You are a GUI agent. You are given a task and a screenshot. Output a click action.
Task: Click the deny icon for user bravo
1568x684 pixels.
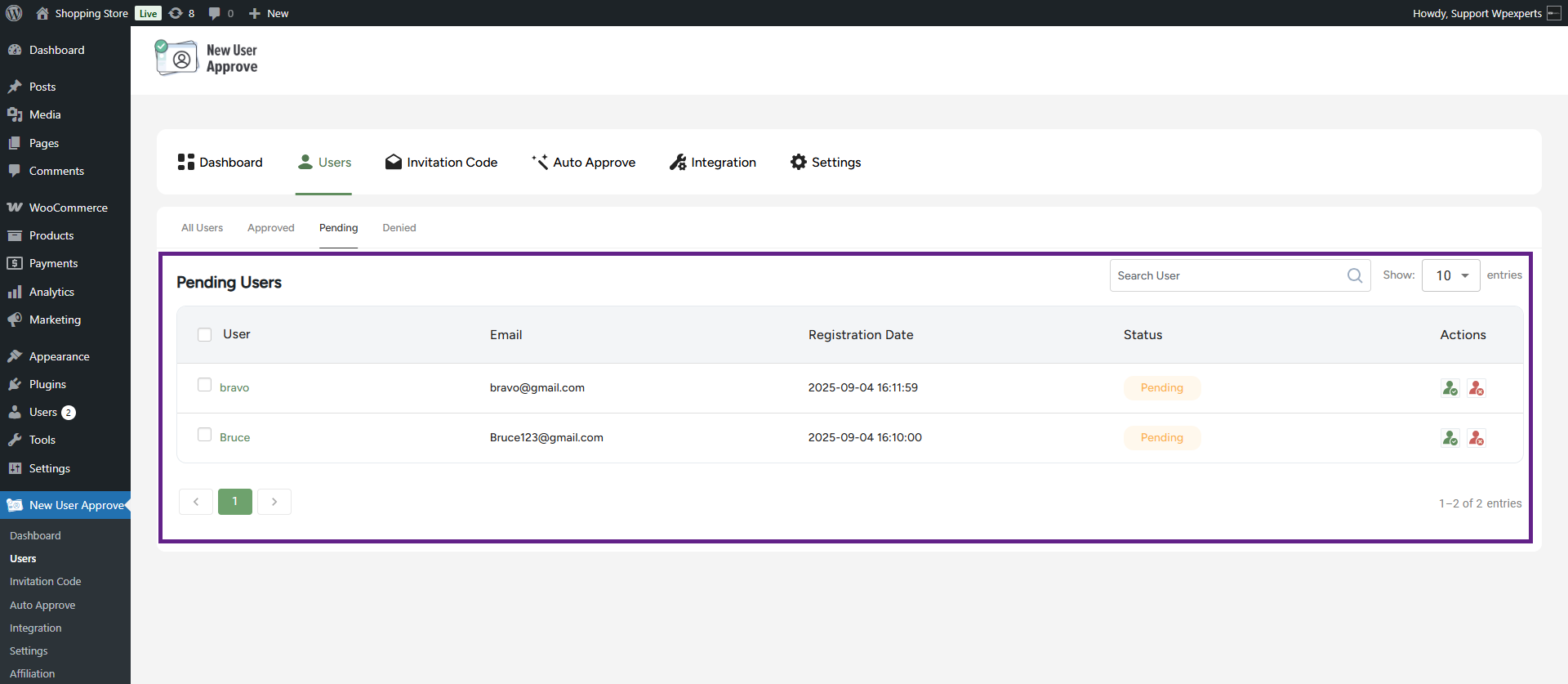pyautogui.click(x=1476, y=388)
